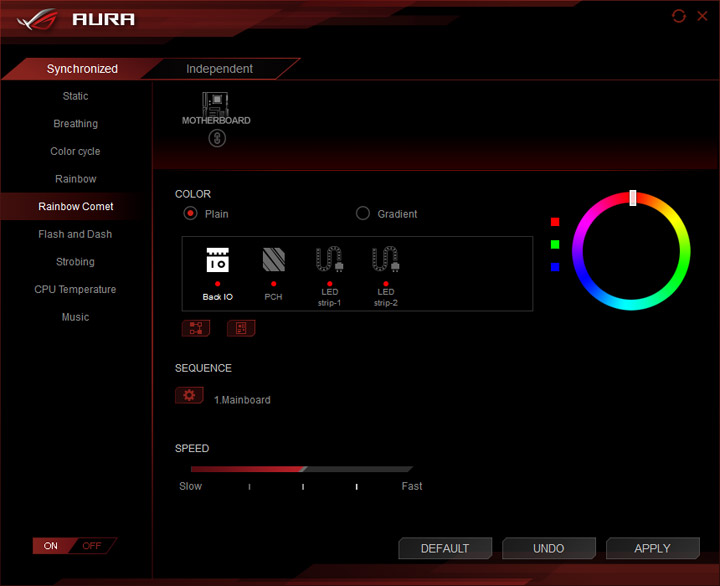Select the LED strip-1 zone
Image resolution: width=720 pixels, height=586 pixels.
tap(329, 276)
